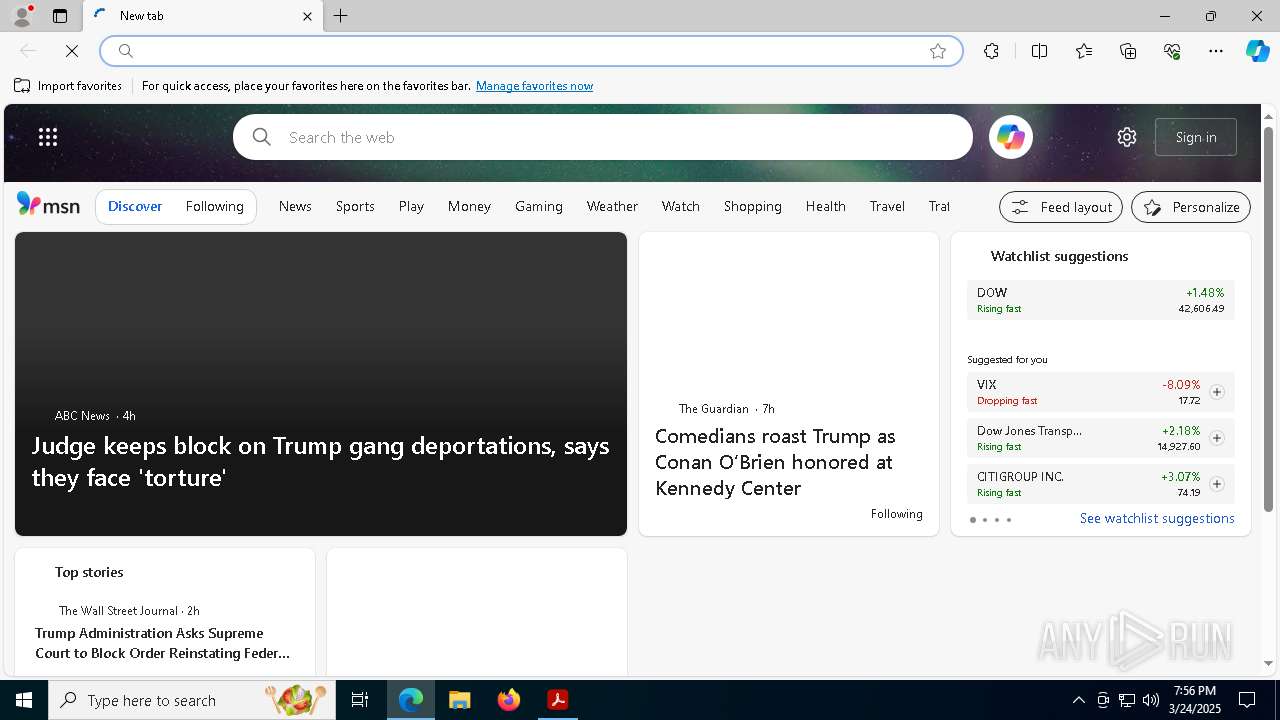Open MSN page settings gear
Viewport: 1280px width, 720px height.
[x=1127, y=137]
